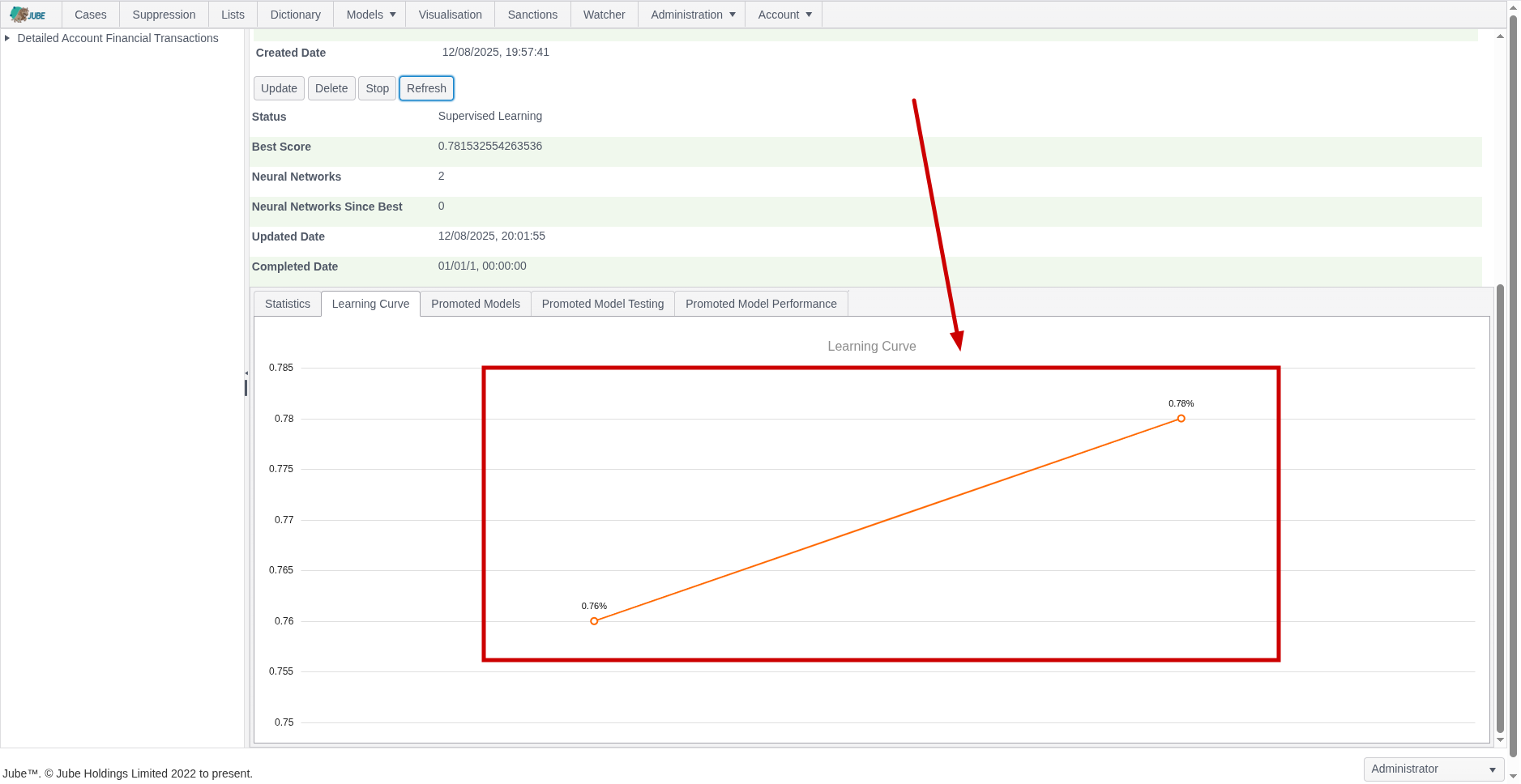Screen dimensions: 1521x784
Task: Open the Dictionary menu
Action: pyautogui.click(x=296, y=15)
